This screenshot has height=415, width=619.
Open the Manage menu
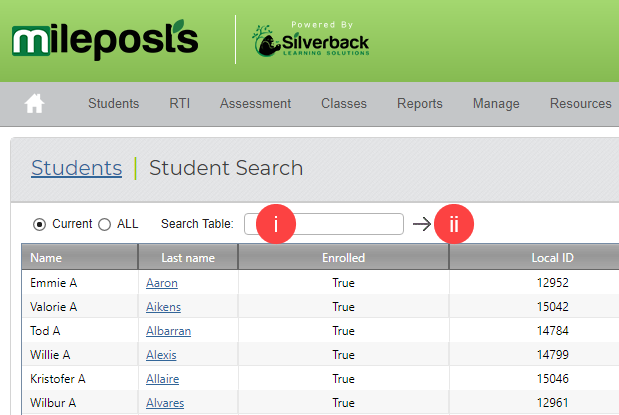pos(496,103)
